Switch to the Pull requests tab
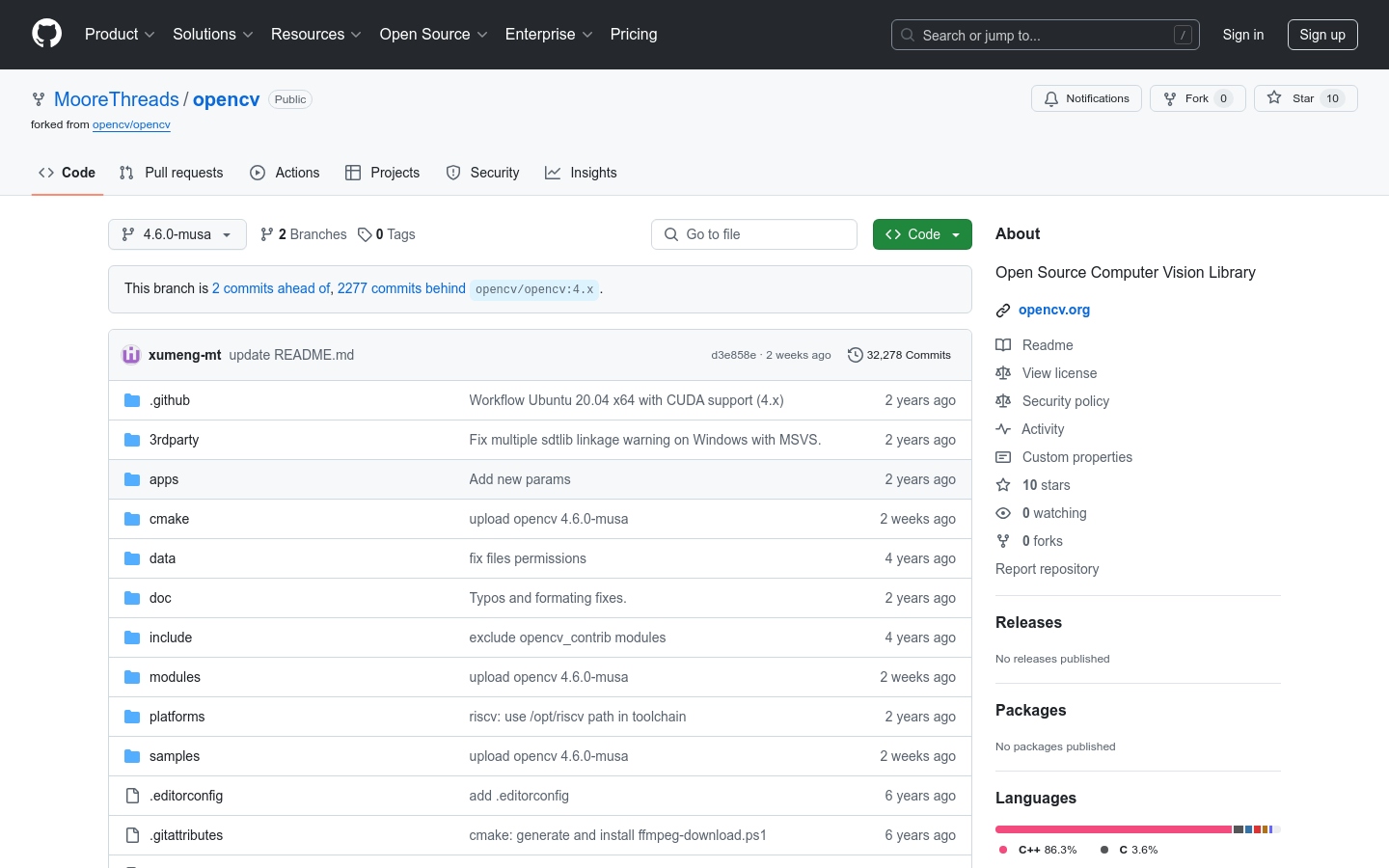This screenshot has height=868, width=1389. click(x=171, y=173)
